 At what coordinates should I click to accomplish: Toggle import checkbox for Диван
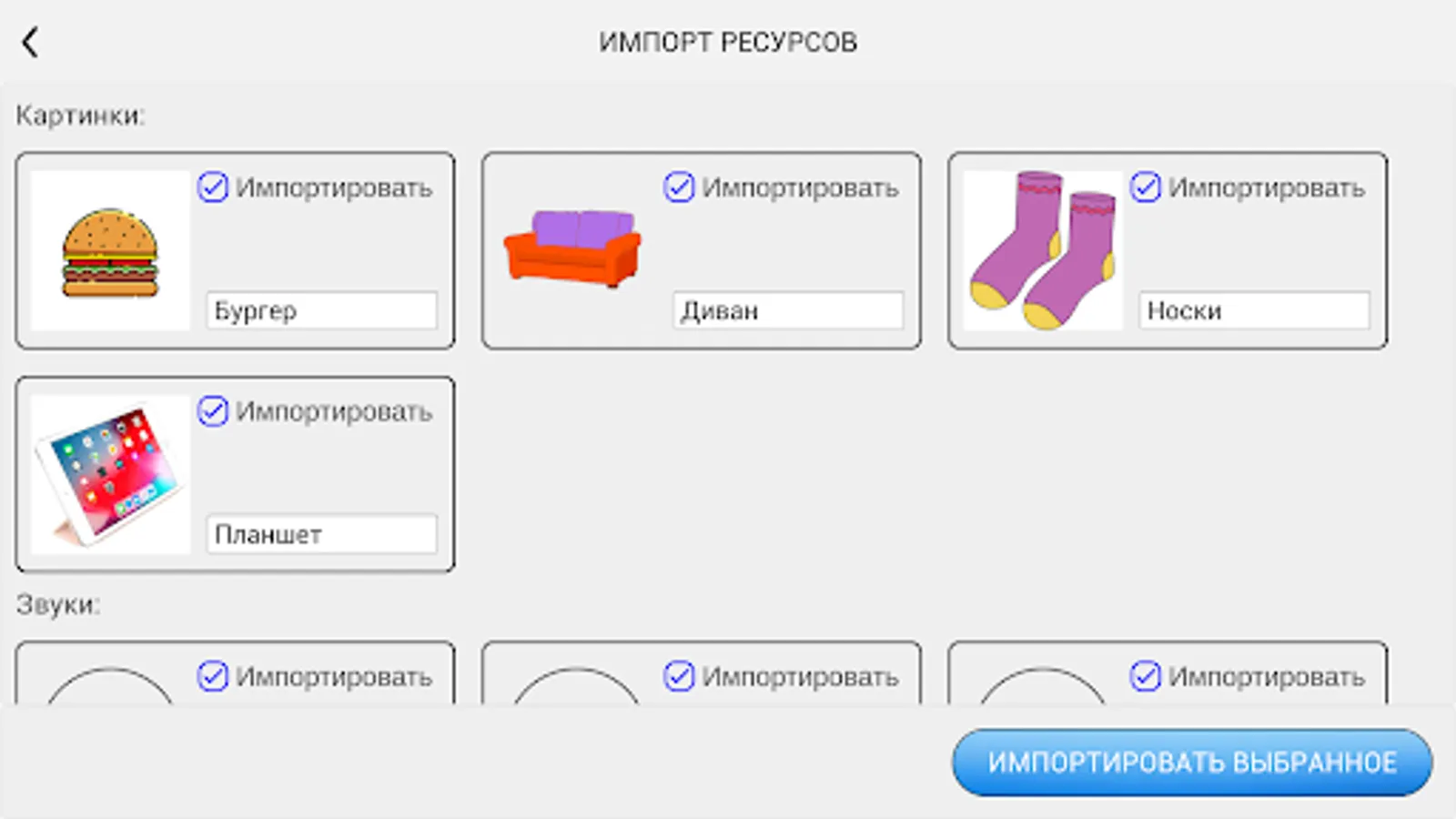[x=679, y=187]
